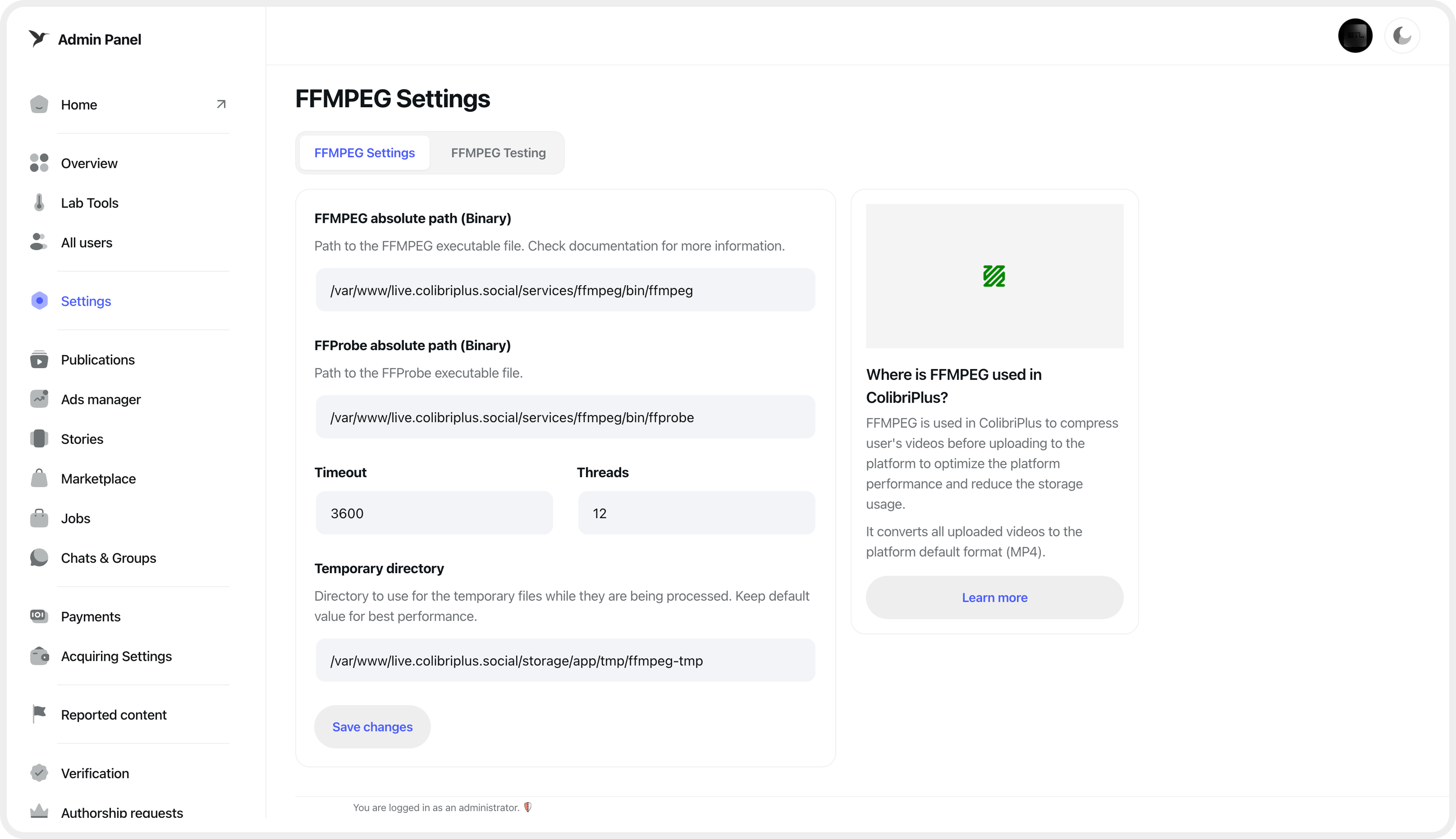The height and width of the screenshot is (839, 1456).
Task: Click the Authorship requests crown icon
Action: [39, 812]
